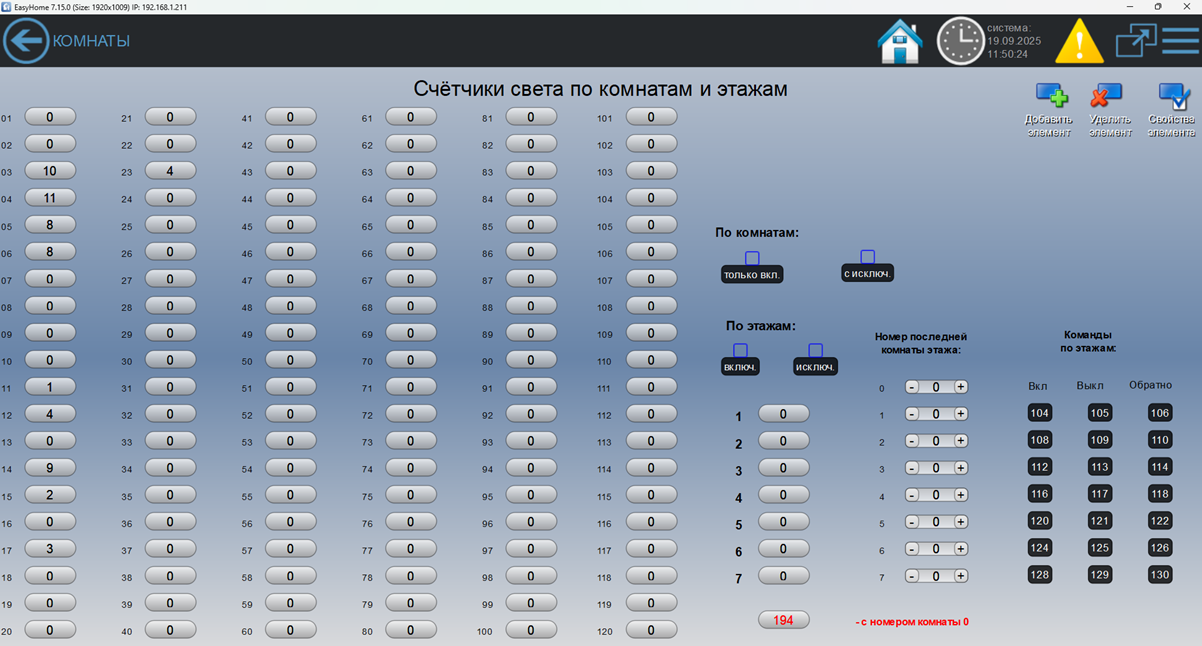The height and width of the screenshot is (646, 1202).
Task: Click the system clock icon
Action: pos(960,41)
